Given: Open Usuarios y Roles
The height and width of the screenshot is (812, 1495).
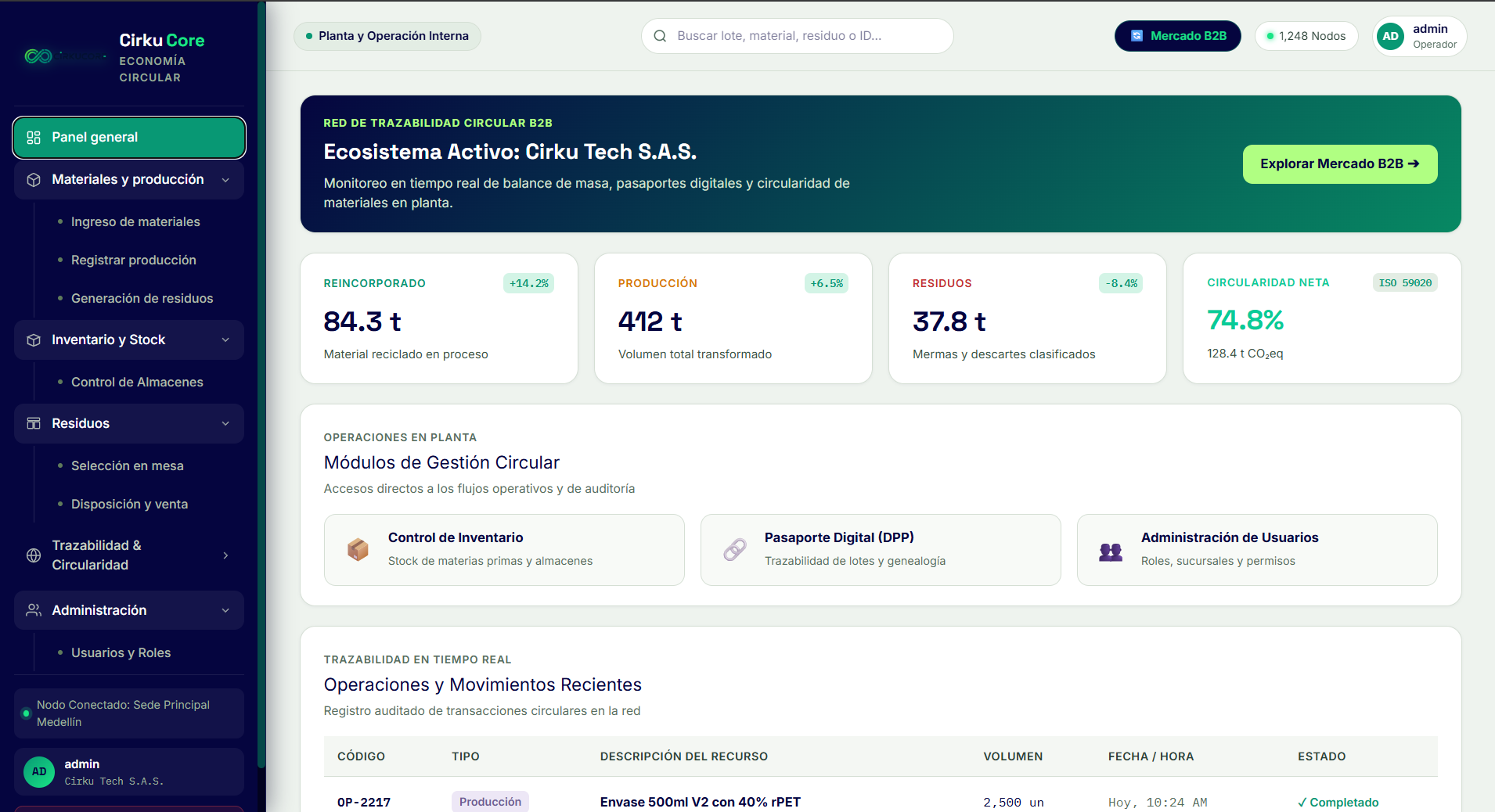Looking at the screenshot, I should coord(121,653).
